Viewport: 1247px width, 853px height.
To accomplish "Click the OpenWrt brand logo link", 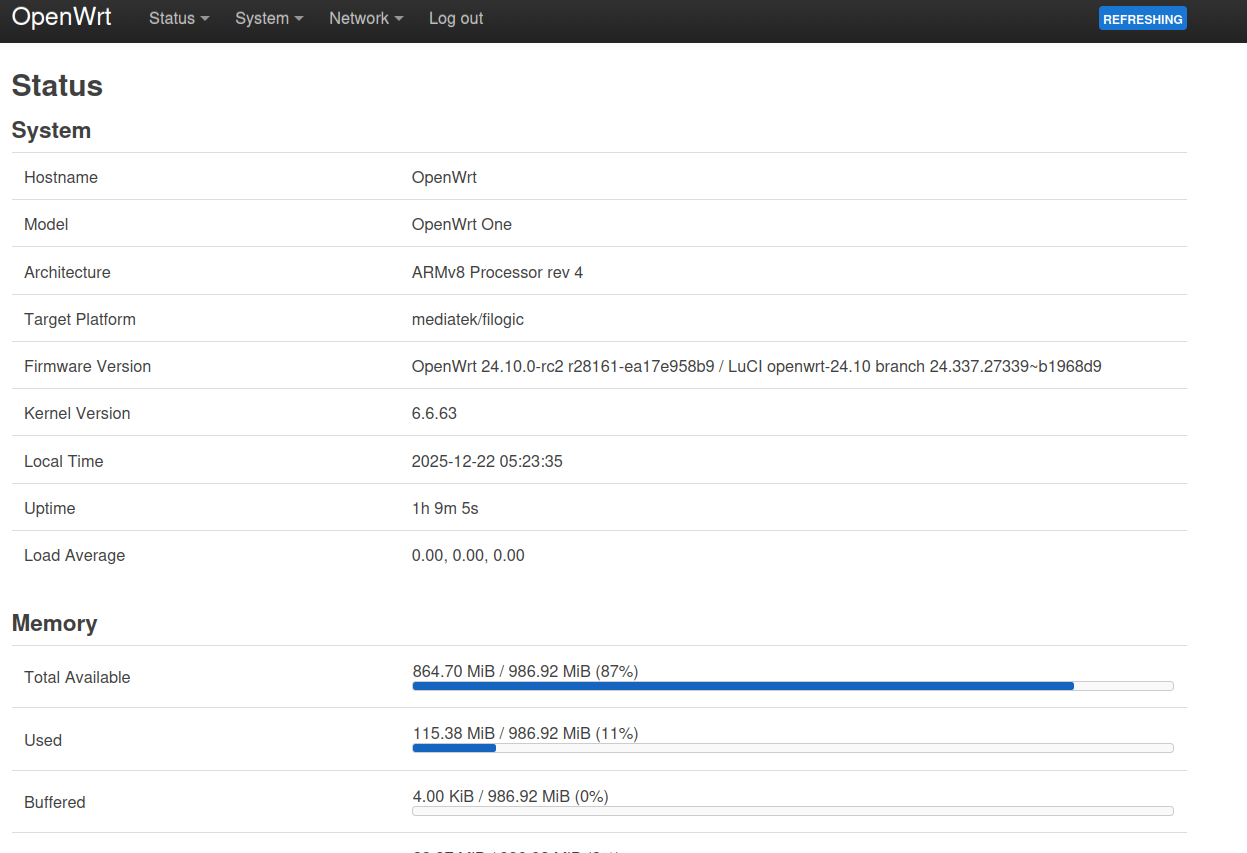I will tap(61, 18).
